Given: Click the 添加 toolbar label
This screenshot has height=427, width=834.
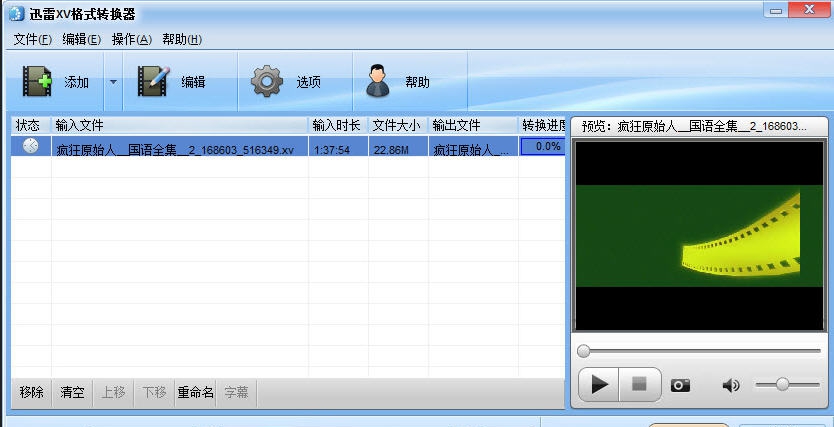Looking at the screenshot, I should tap(77, 82).
